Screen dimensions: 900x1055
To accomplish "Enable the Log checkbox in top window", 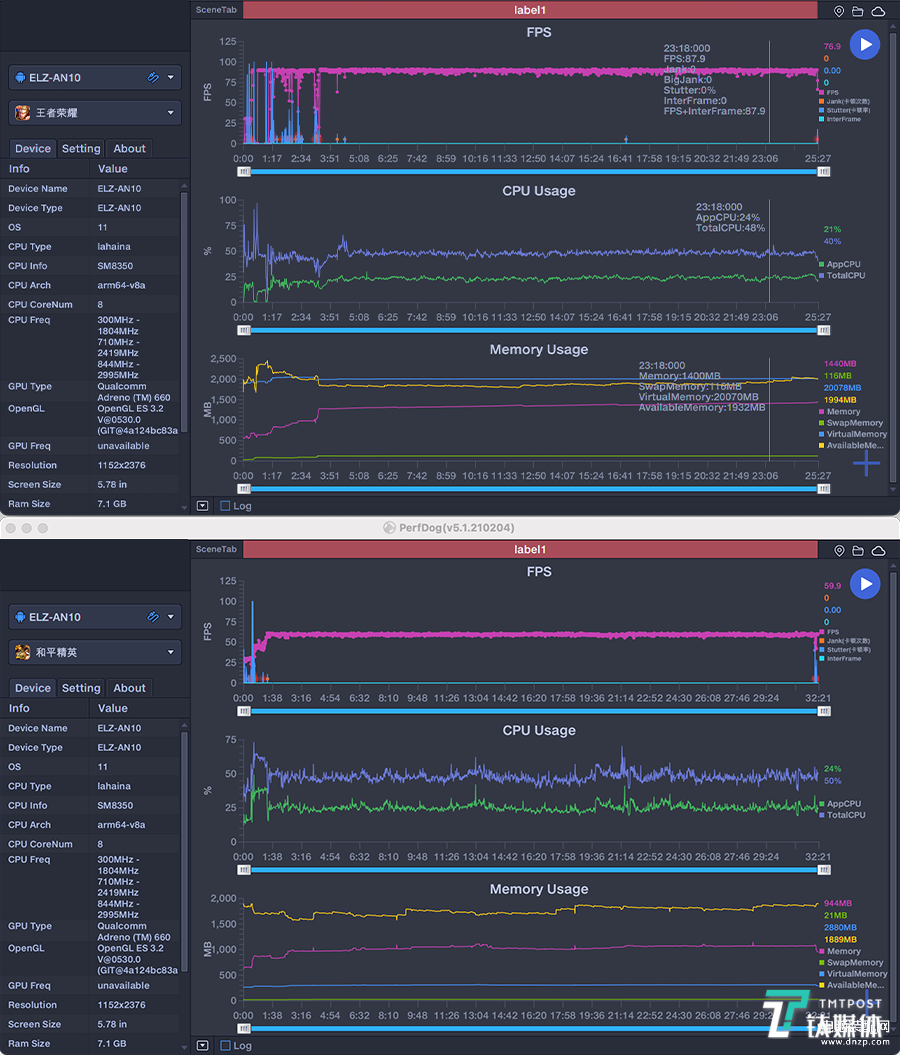I will 225,506.
